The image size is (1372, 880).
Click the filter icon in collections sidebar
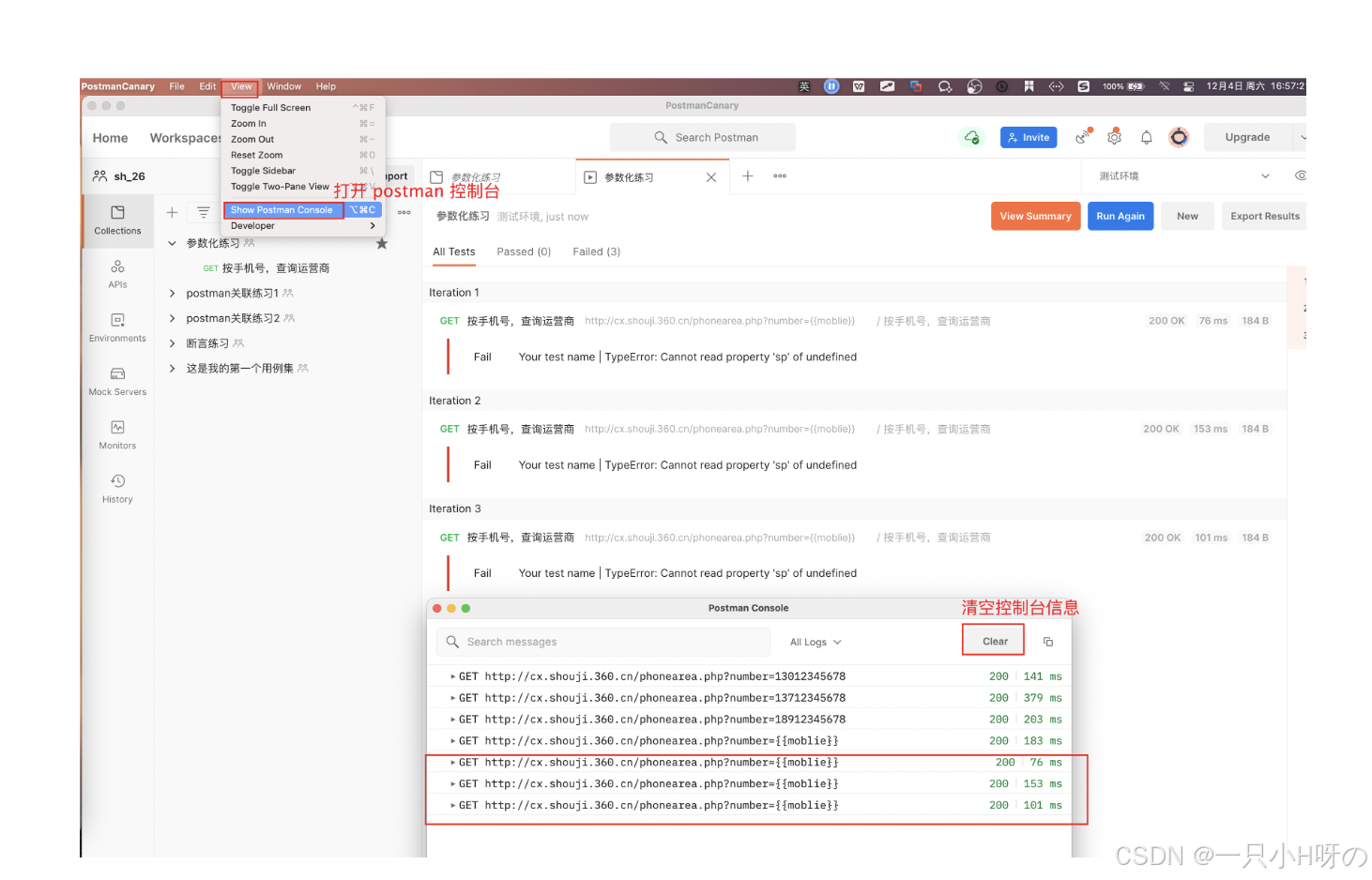pyautogui.click(x=203, y=213)
